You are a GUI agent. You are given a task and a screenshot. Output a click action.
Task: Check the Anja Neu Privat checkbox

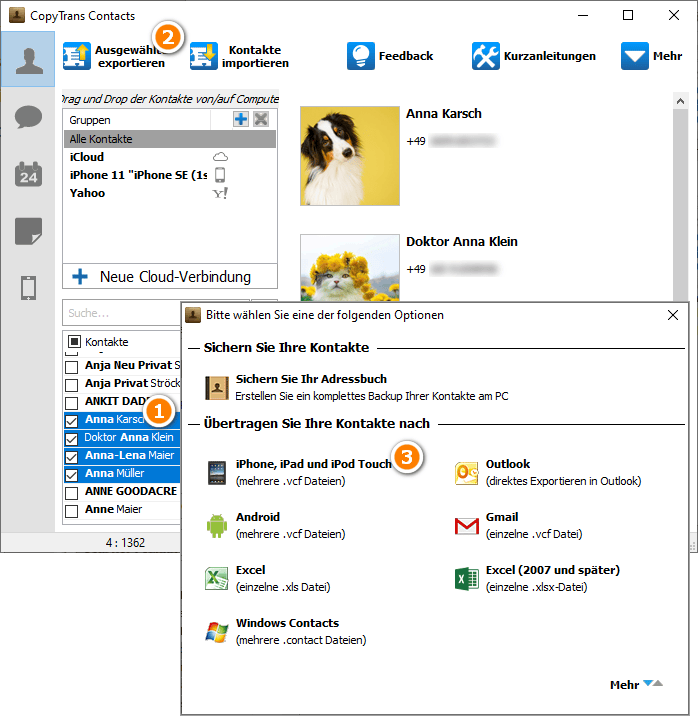pyautogui.click(x=71, y=367)
